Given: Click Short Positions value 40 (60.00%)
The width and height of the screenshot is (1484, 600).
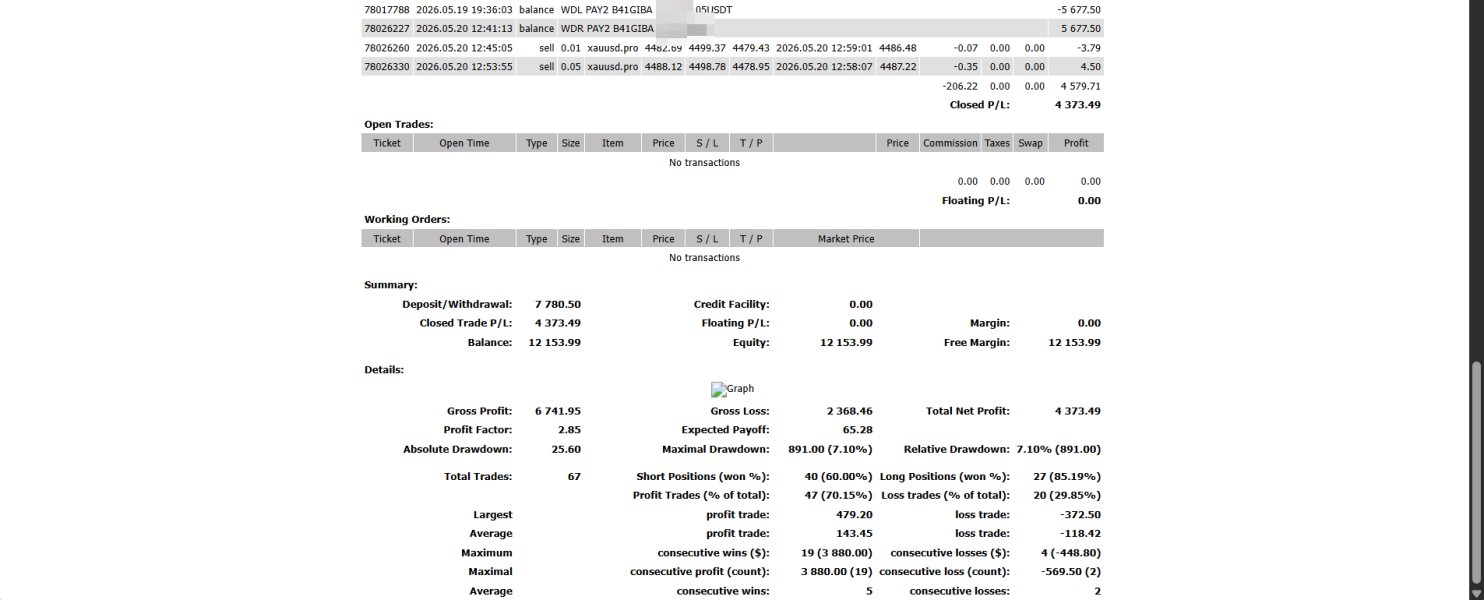Looking at the screenshot, I should point(838,477).
